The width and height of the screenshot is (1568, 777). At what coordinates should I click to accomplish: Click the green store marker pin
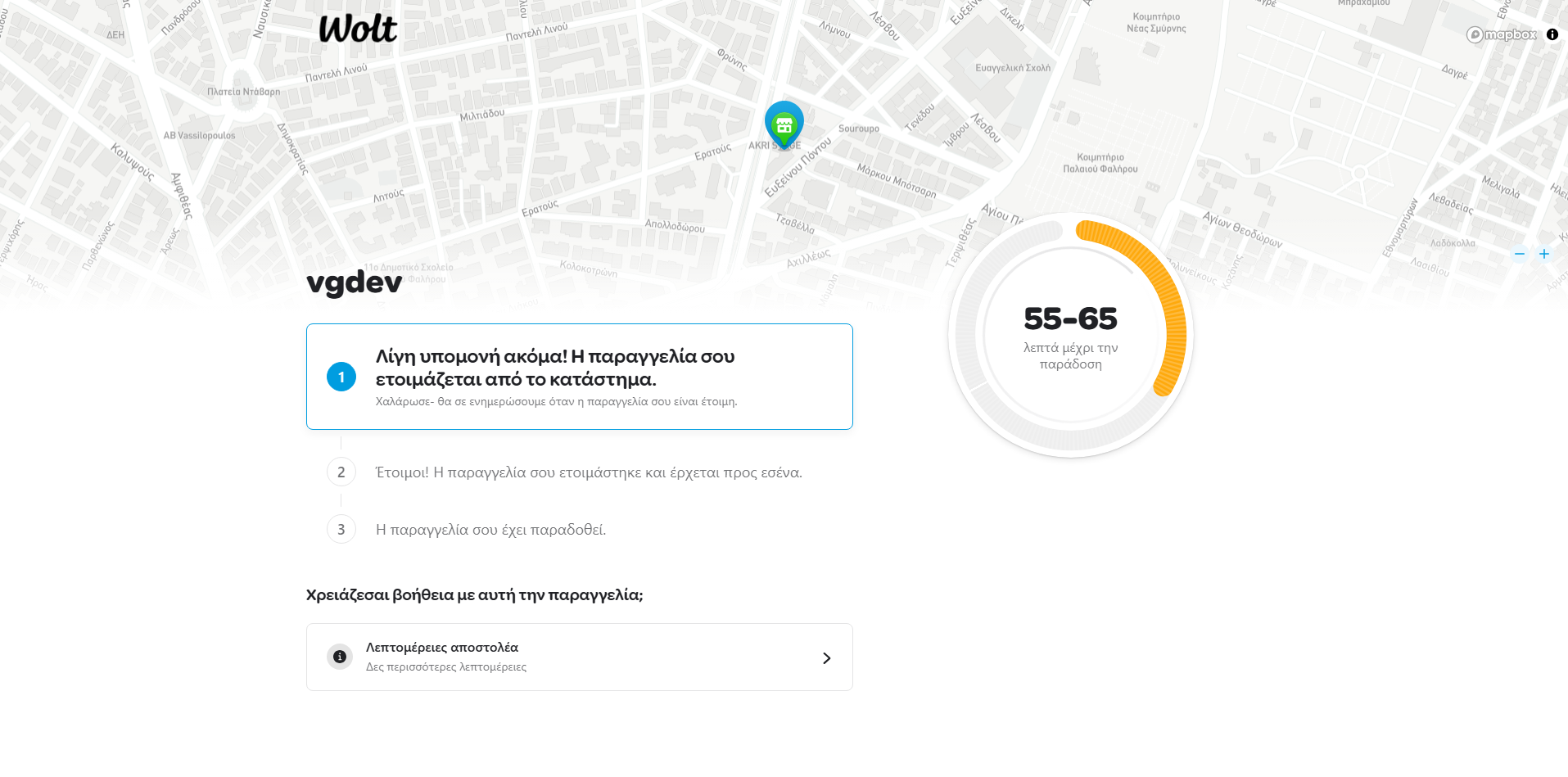(784, 124)
